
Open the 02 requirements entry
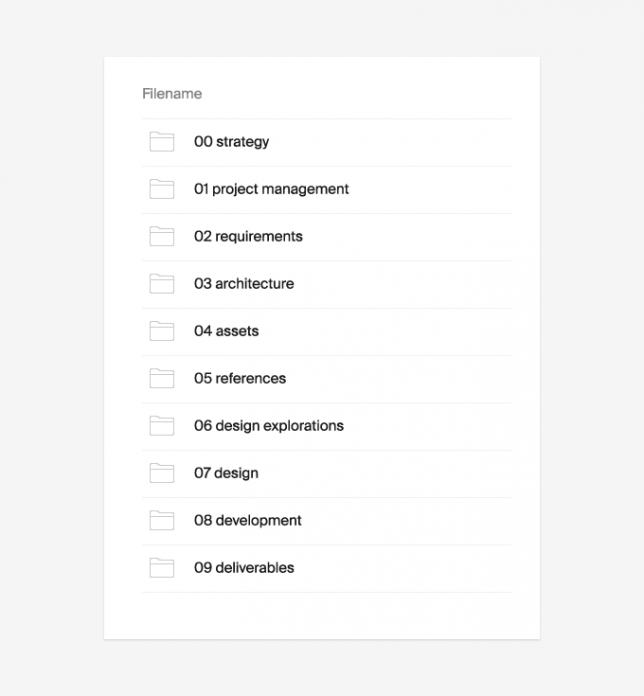click(x=248, y=237)
